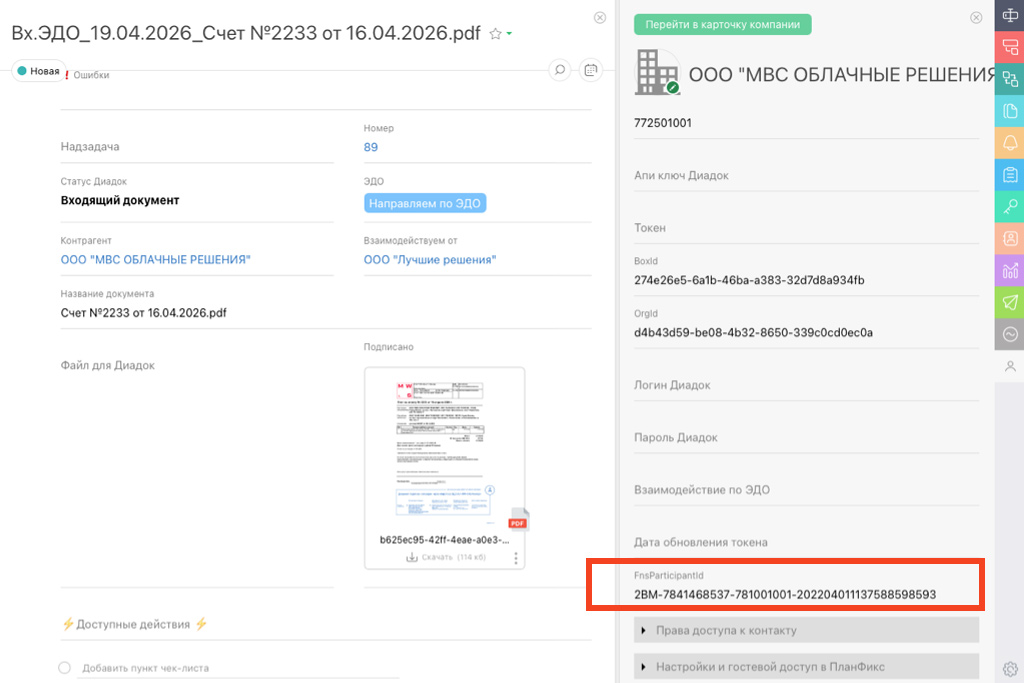Click document name 'Счет №2233 от 16.04.2026.pdf'
The image size is (1024, 683).
tap(144, 313)
